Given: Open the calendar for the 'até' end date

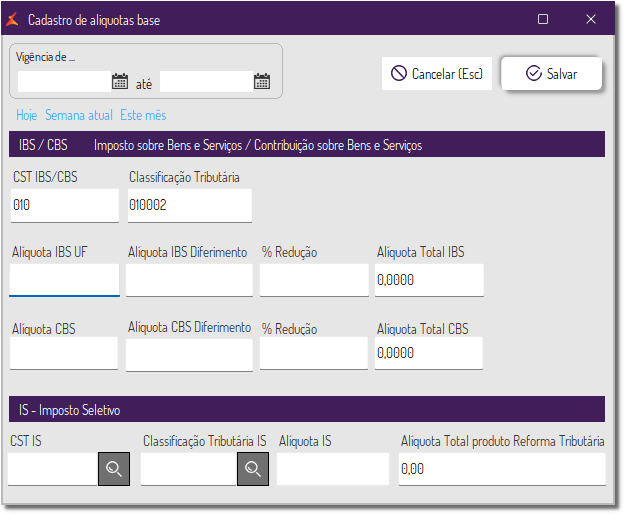Looking at the screenshot, I should coord(262,81).
